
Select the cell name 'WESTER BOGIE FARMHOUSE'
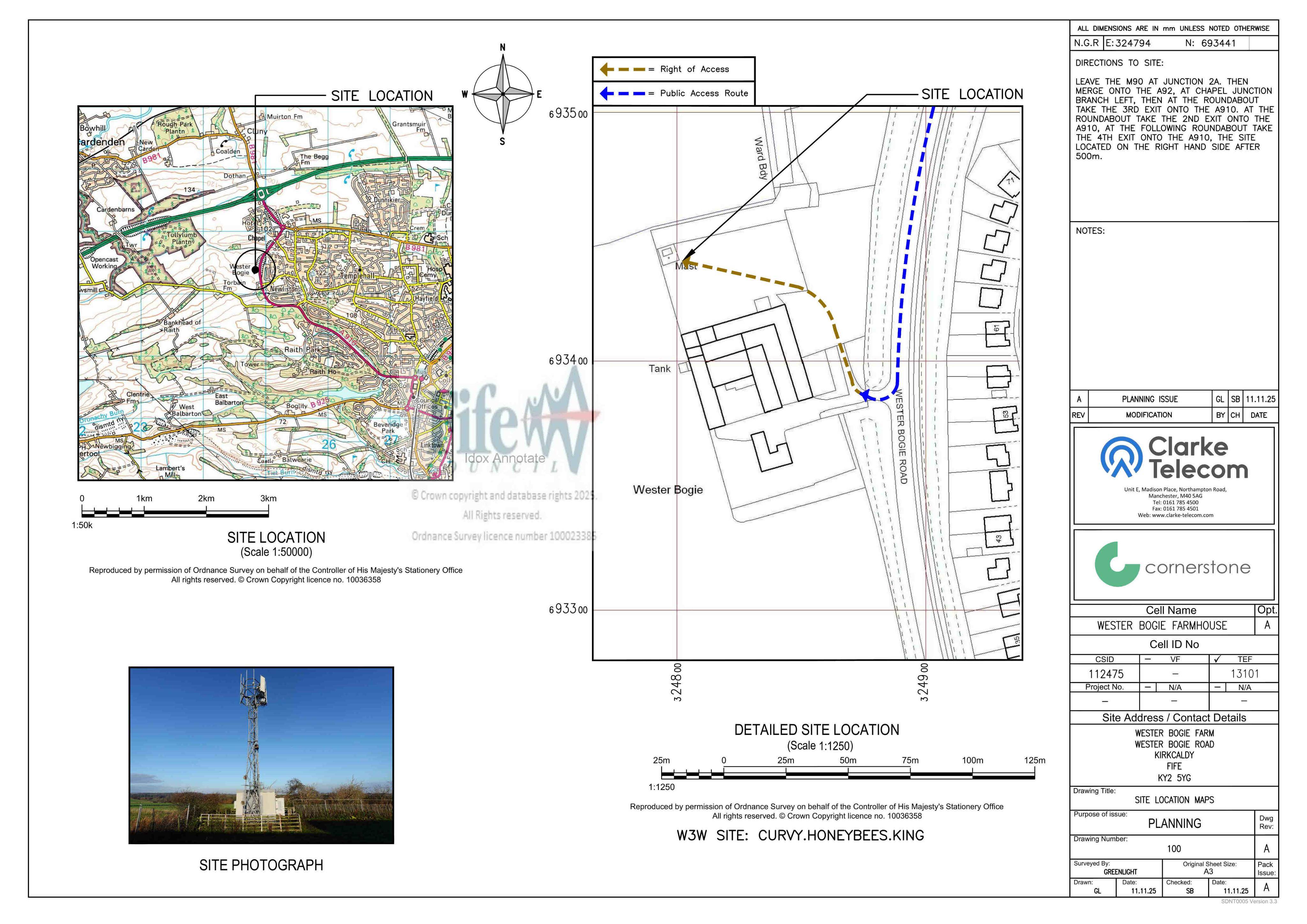coord(1162,626)
